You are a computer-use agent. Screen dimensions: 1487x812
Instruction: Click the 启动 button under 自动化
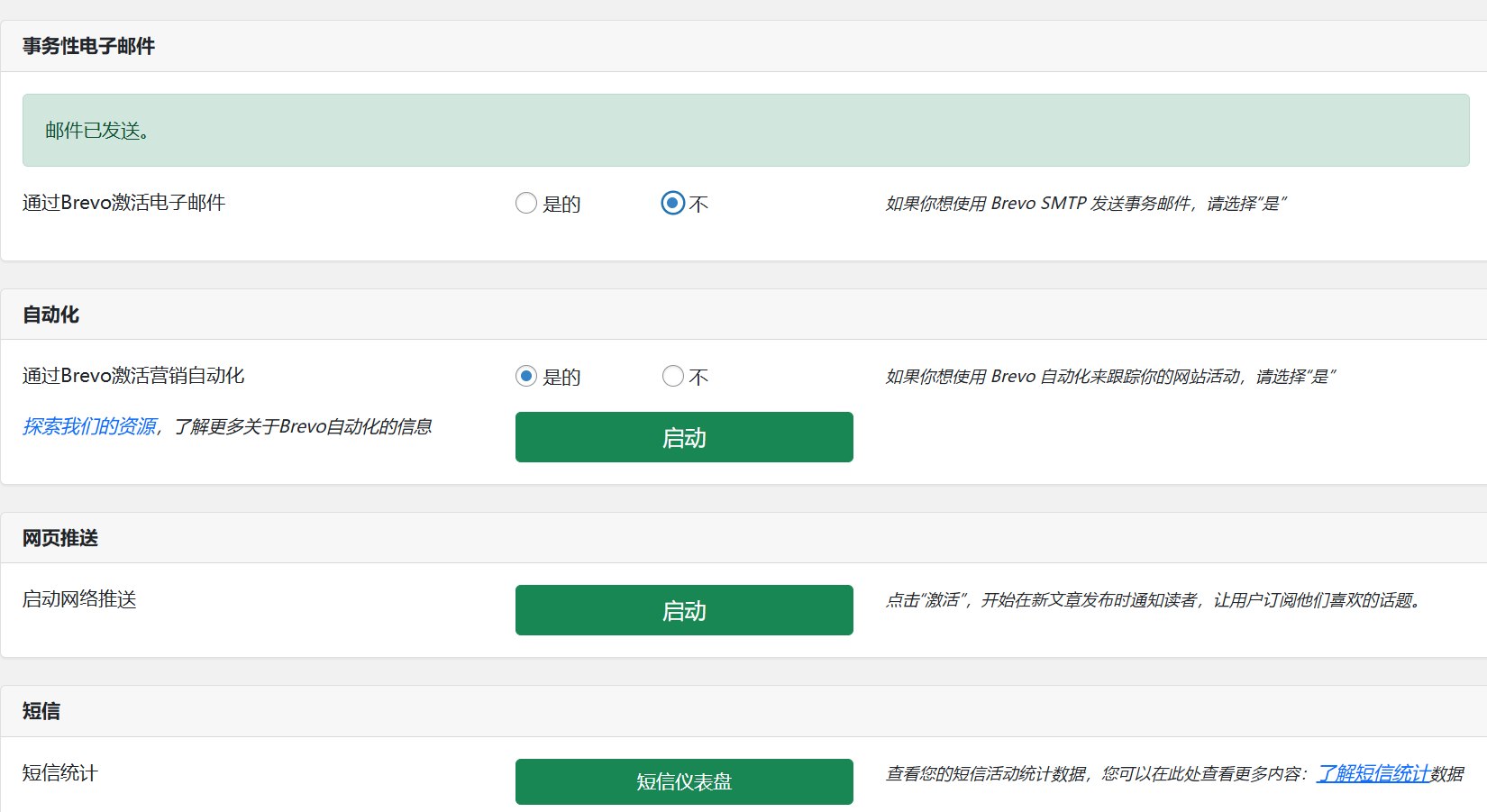(684, 437)
